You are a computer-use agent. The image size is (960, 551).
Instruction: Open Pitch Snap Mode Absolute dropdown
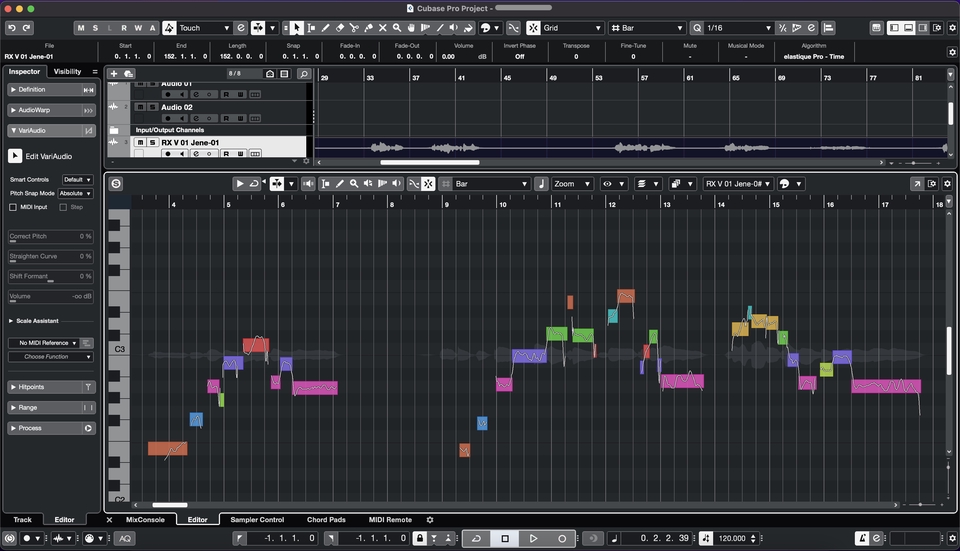(75, 193)
